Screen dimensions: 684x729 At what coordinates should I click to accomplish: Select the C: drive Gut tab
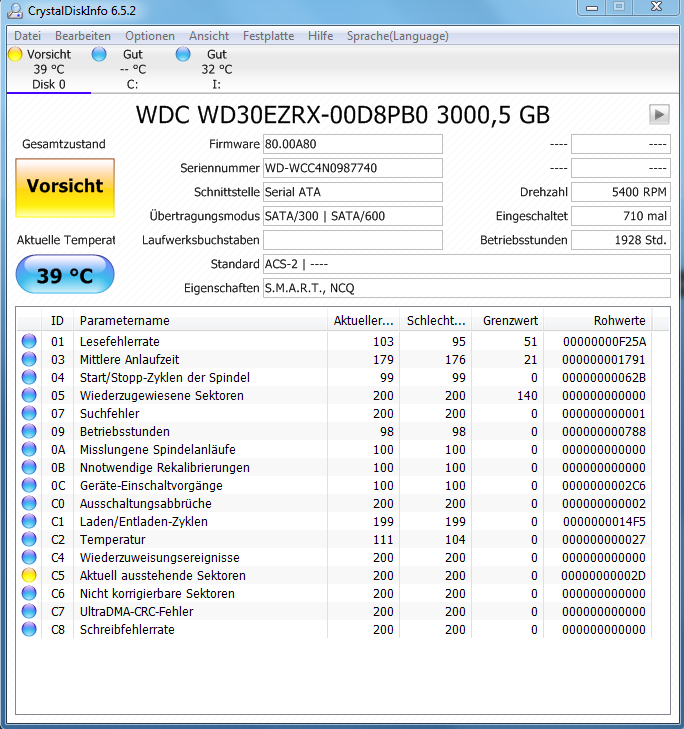coord(133,69)
